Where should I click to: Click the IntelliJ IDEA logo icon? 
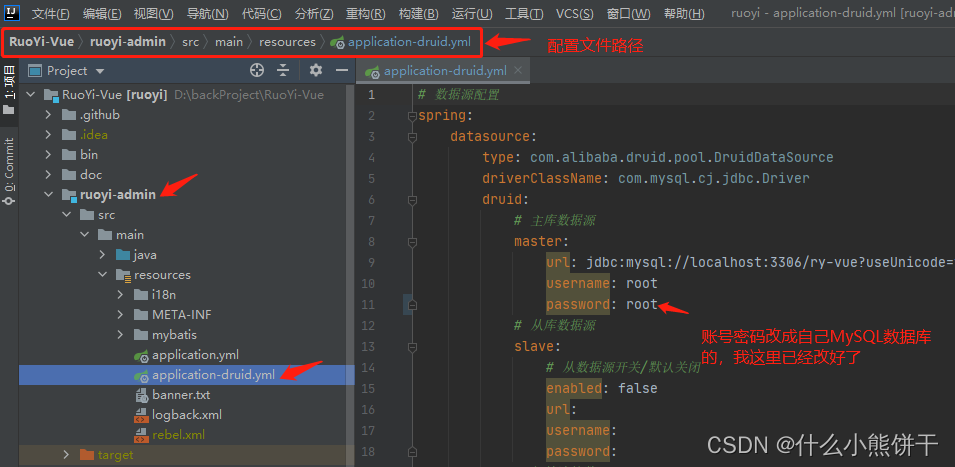tap(12, 13)
